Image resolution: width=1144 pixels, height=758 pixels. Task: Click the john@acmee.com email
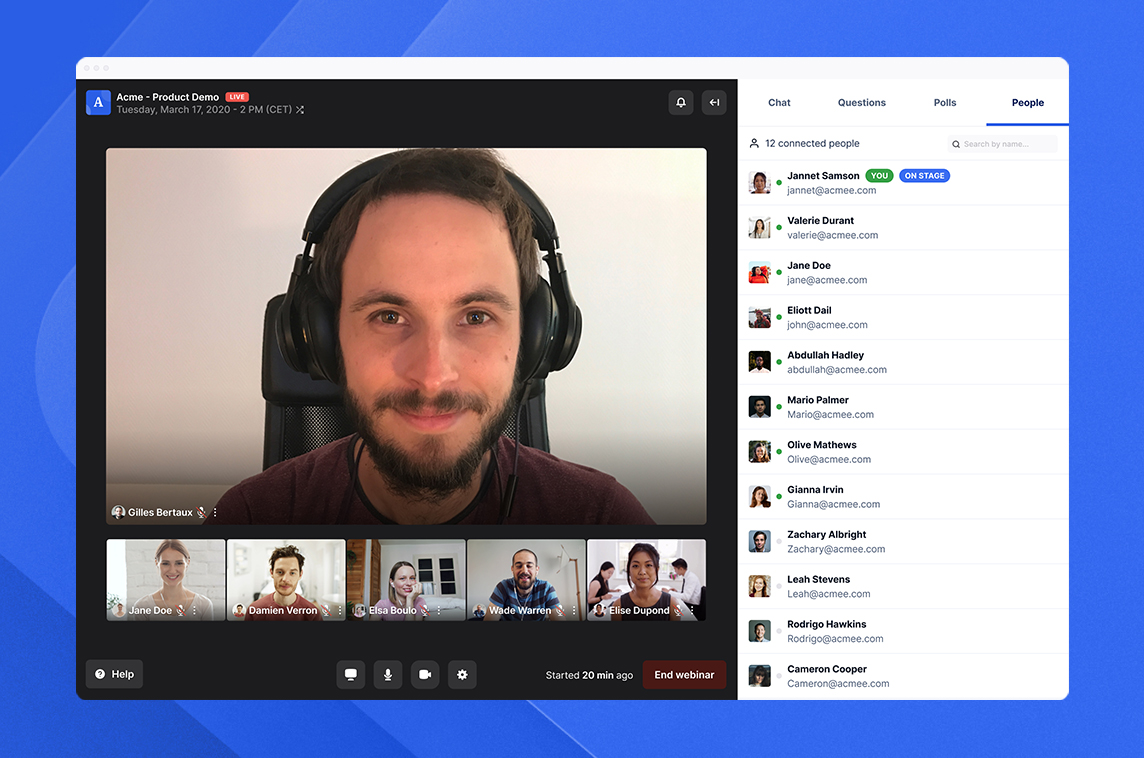point(827,325)
